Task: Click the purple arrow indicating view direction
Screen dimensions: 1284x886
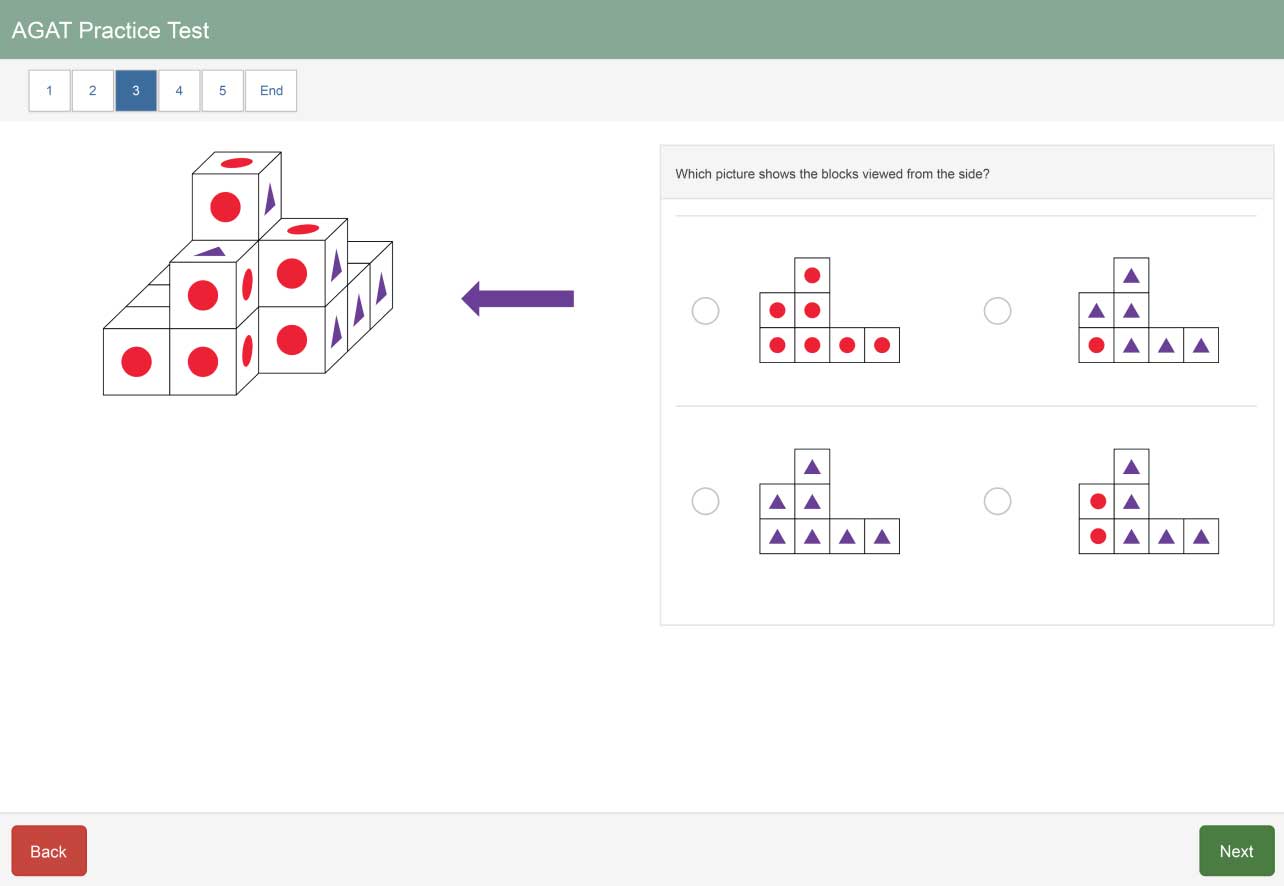Action: tap(516, 297)
